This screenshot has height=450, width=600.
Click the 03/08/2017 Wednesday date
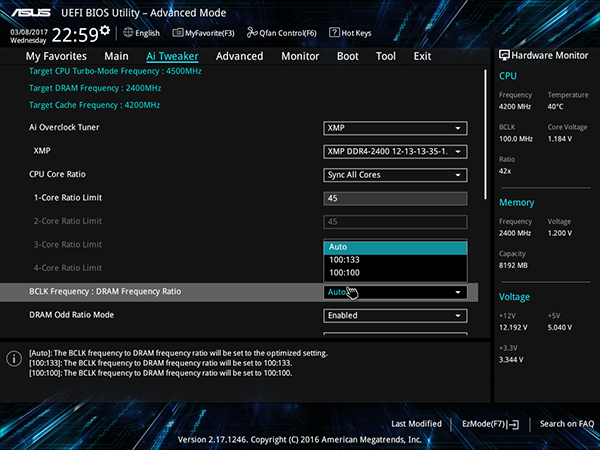(x=29, y=36)
